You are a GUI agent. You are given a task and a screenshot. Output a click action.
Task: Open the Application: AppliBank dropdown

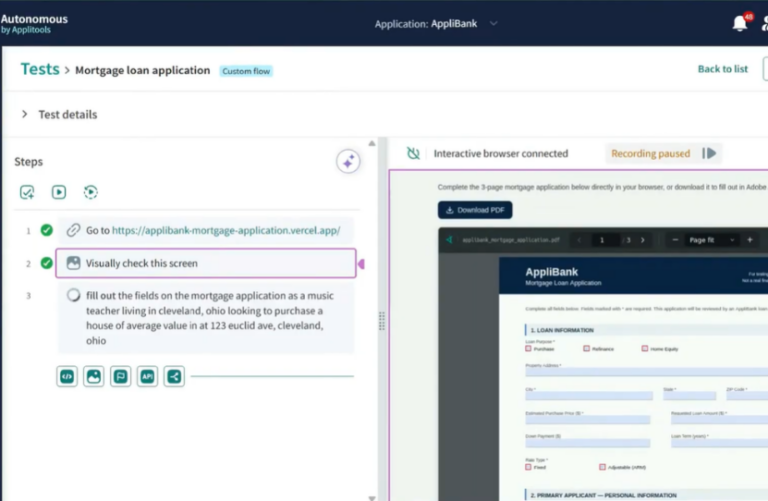436,24
